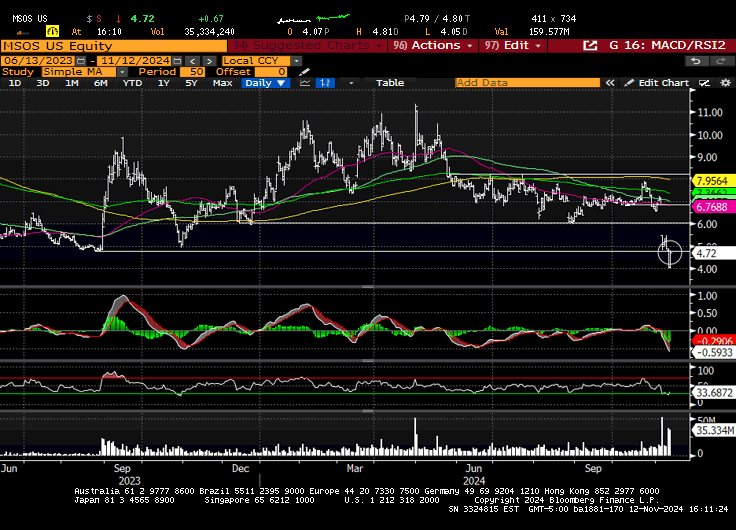736x530 pixels.
Task: Click the MSOS US Equity security field
Action: [114, 46]
